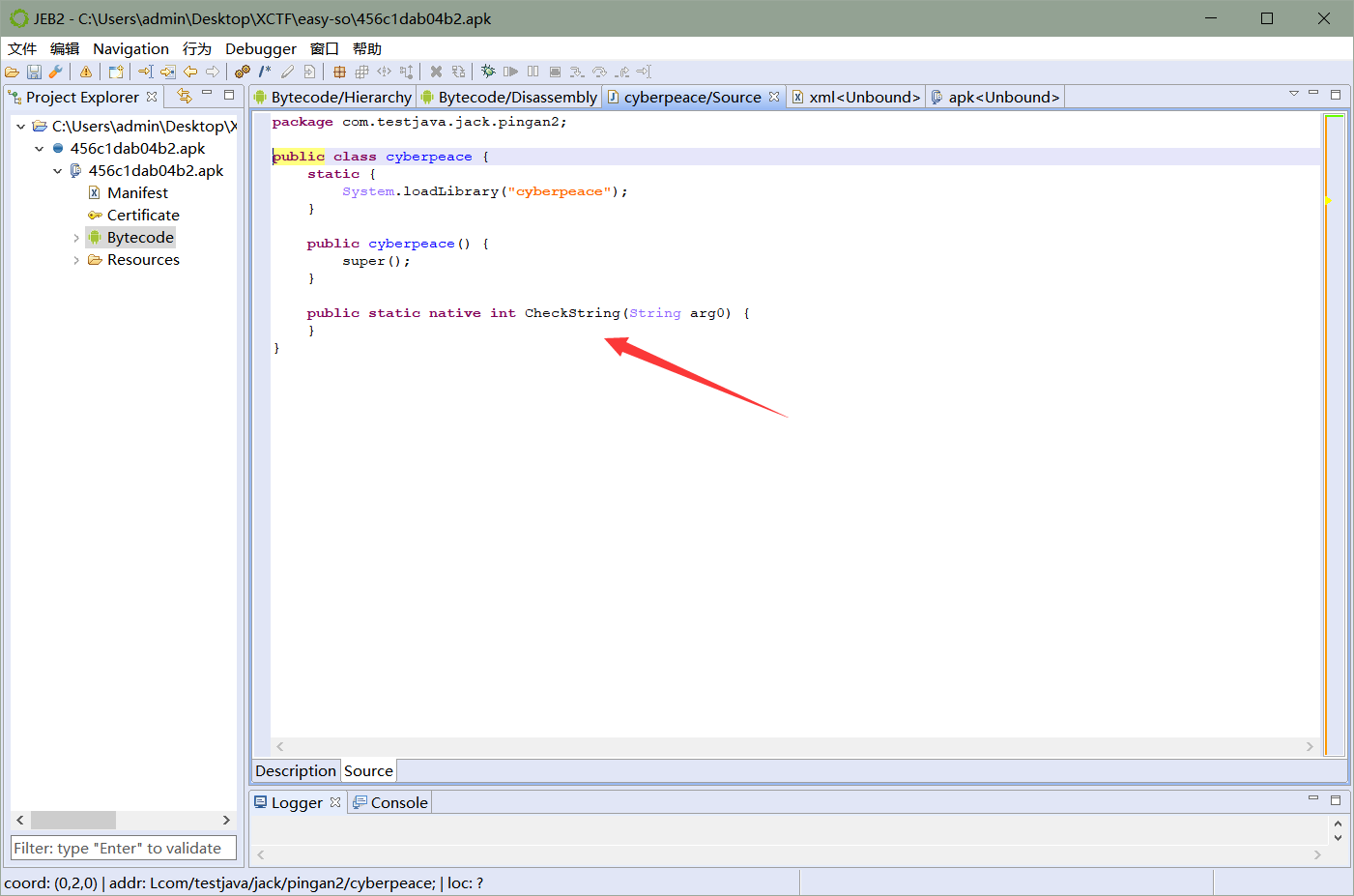Open the Navigation menu

point(130,48)
